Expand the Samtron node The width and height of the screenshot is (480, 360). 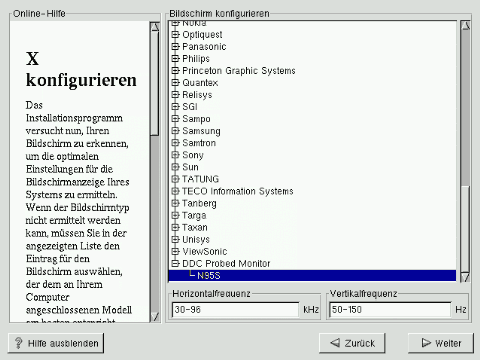point(175,143)
